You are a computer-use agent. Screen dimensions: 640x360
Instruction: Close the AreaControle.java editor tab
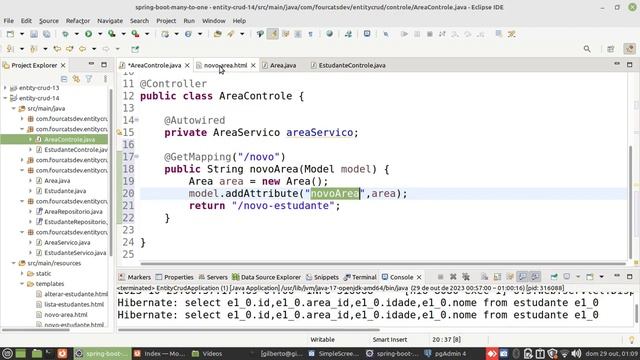(187, 65)
